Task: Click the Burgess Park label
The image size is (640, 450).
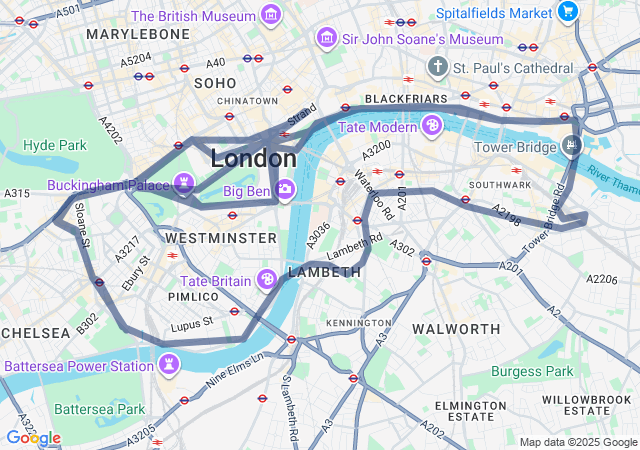Action: point(532,372)
